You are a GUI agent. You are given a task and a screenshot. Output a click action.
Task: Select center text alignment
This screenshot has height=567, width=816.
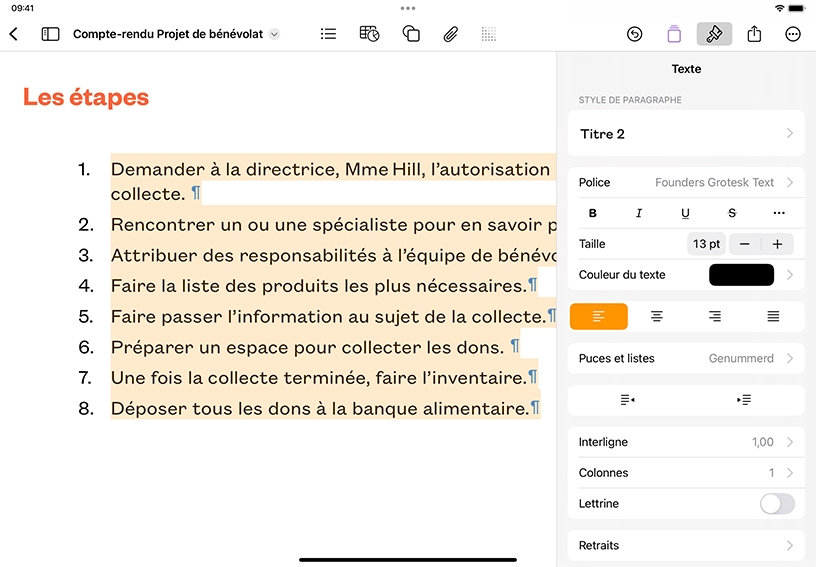click(x=657, y=316)
